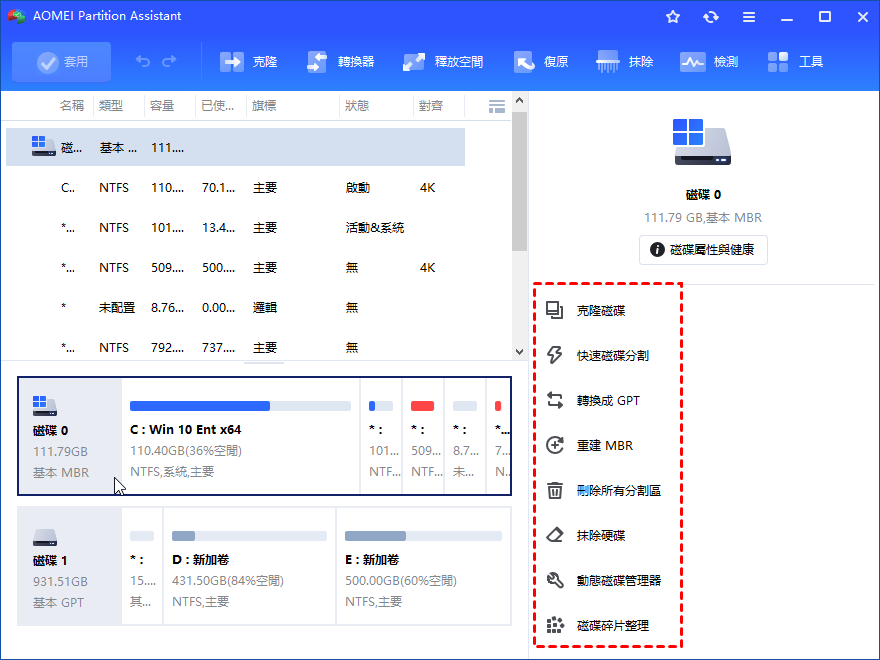Viewport: 880px width, 660px height.
Task: Click the AOMEI logo in title bar
Action: (17, 16)
